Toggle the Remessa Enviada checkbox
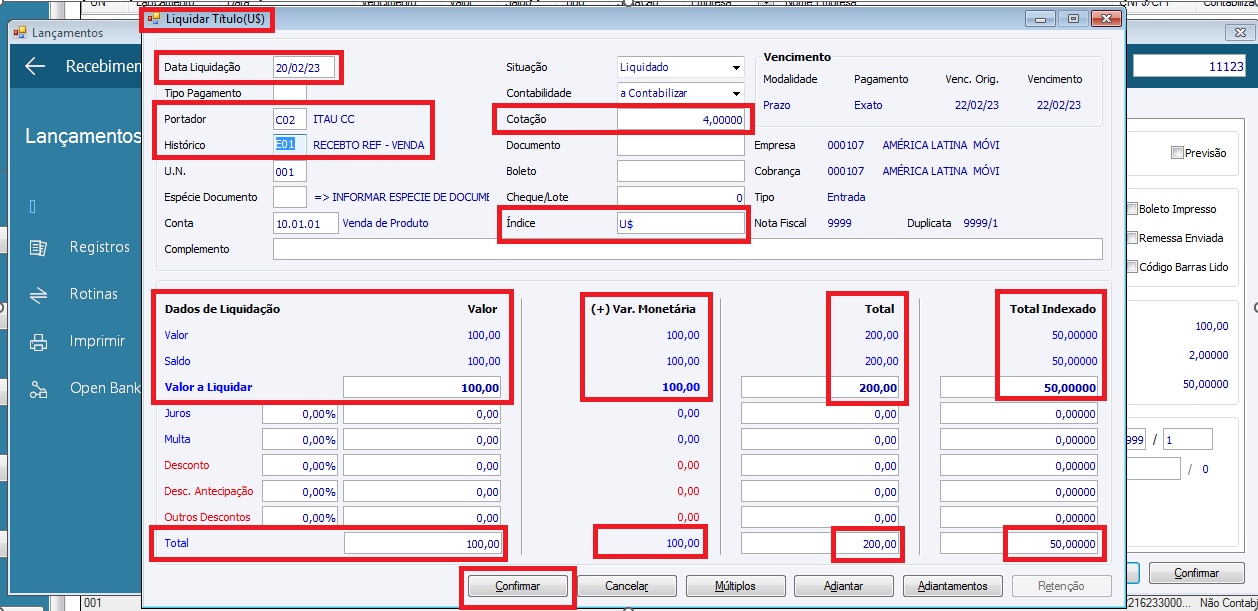Viewport: 1258px width, 611px height. [1132, 238]
